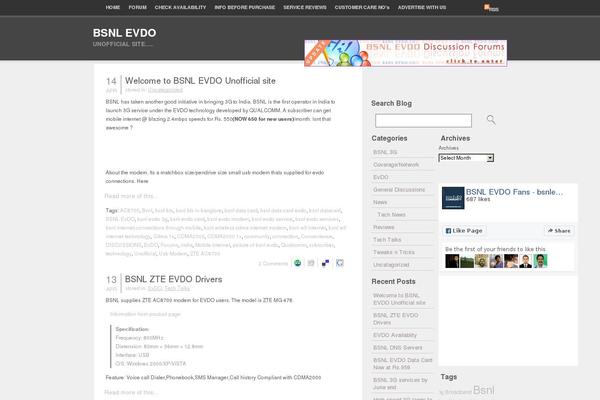Viewport: 600px width, 400px height.
Task: Open Info Before Purchase menu item
Action: 245,7
